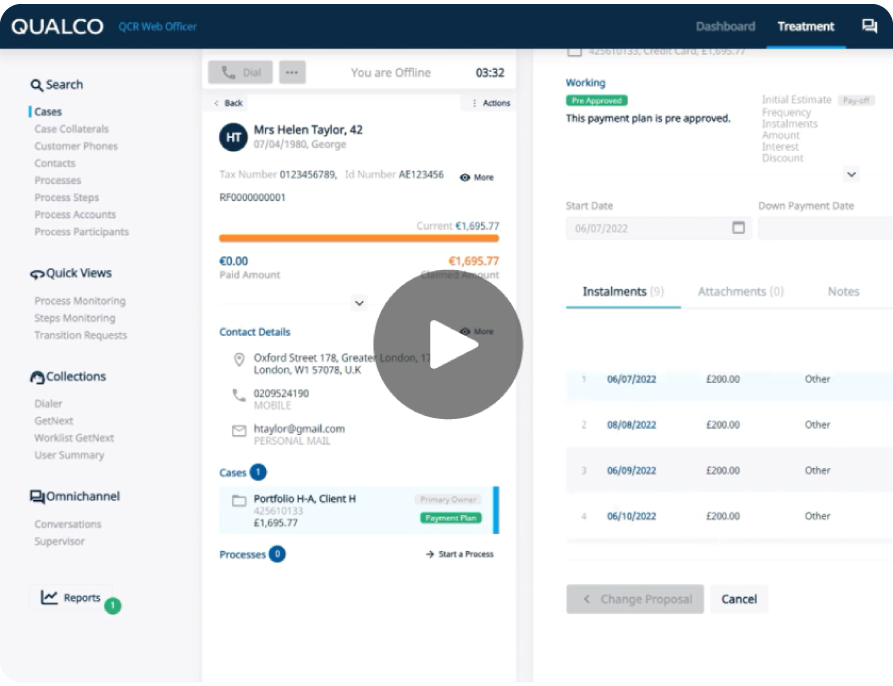Open the Dashboard navigation item
The width and height of the screenshot is (893, 686).
[725, 27]
